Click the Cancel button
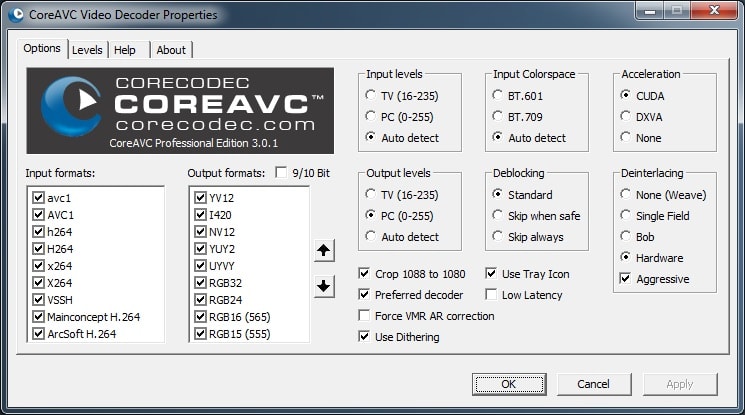This screenshot has width=745, height=415. pyautogui.click(x=594, y=384)
